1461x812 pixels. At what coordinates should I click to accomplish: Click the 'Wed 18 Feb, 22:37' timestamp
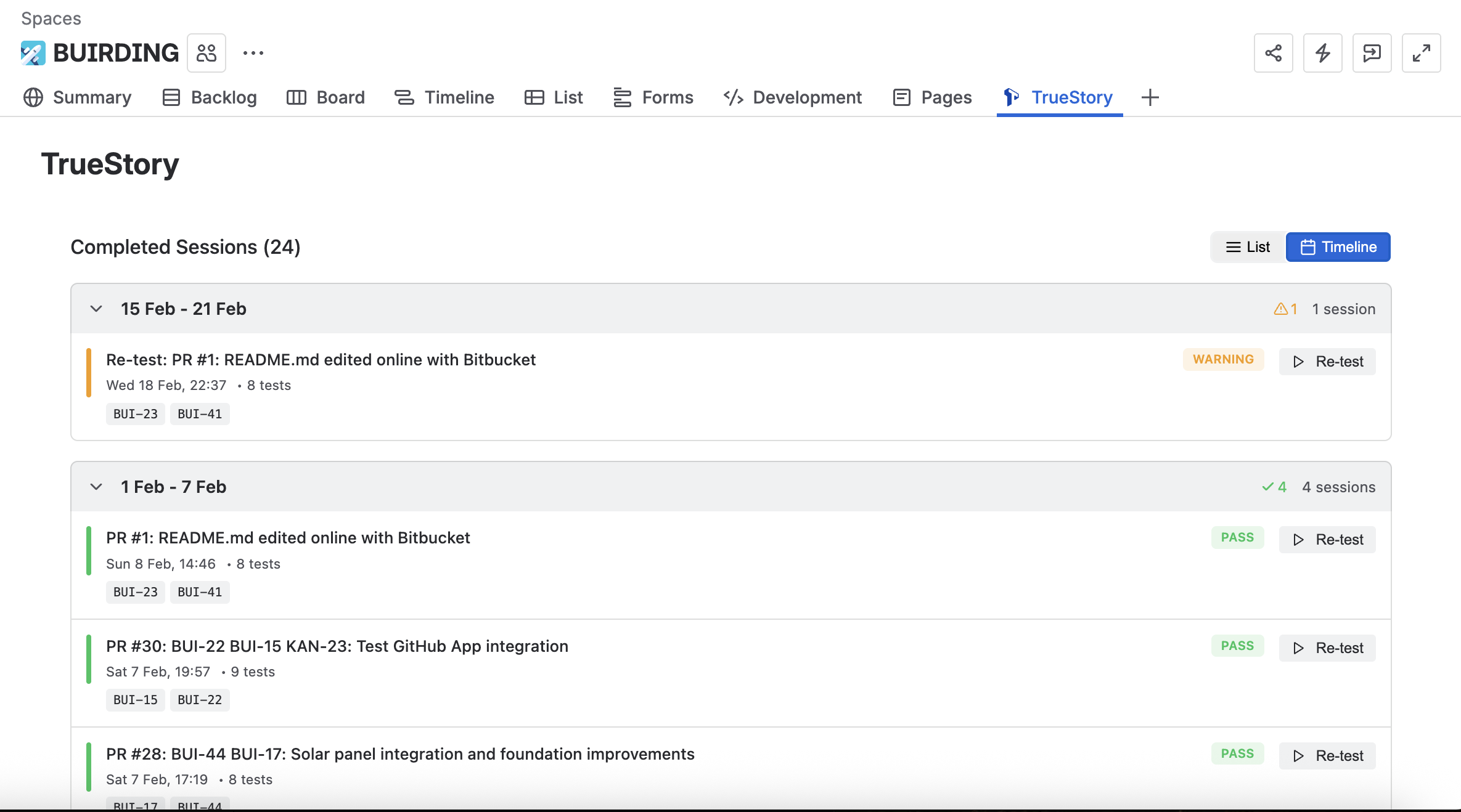(x=166, y=385)
